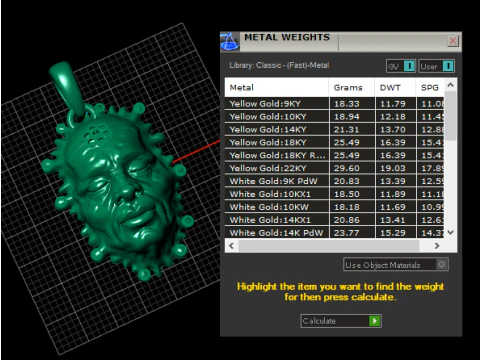Viewport: 480px width, 360px height.
Task: Sort by the SPG column header
Action: pyautogui.click(x=430, y=88)
